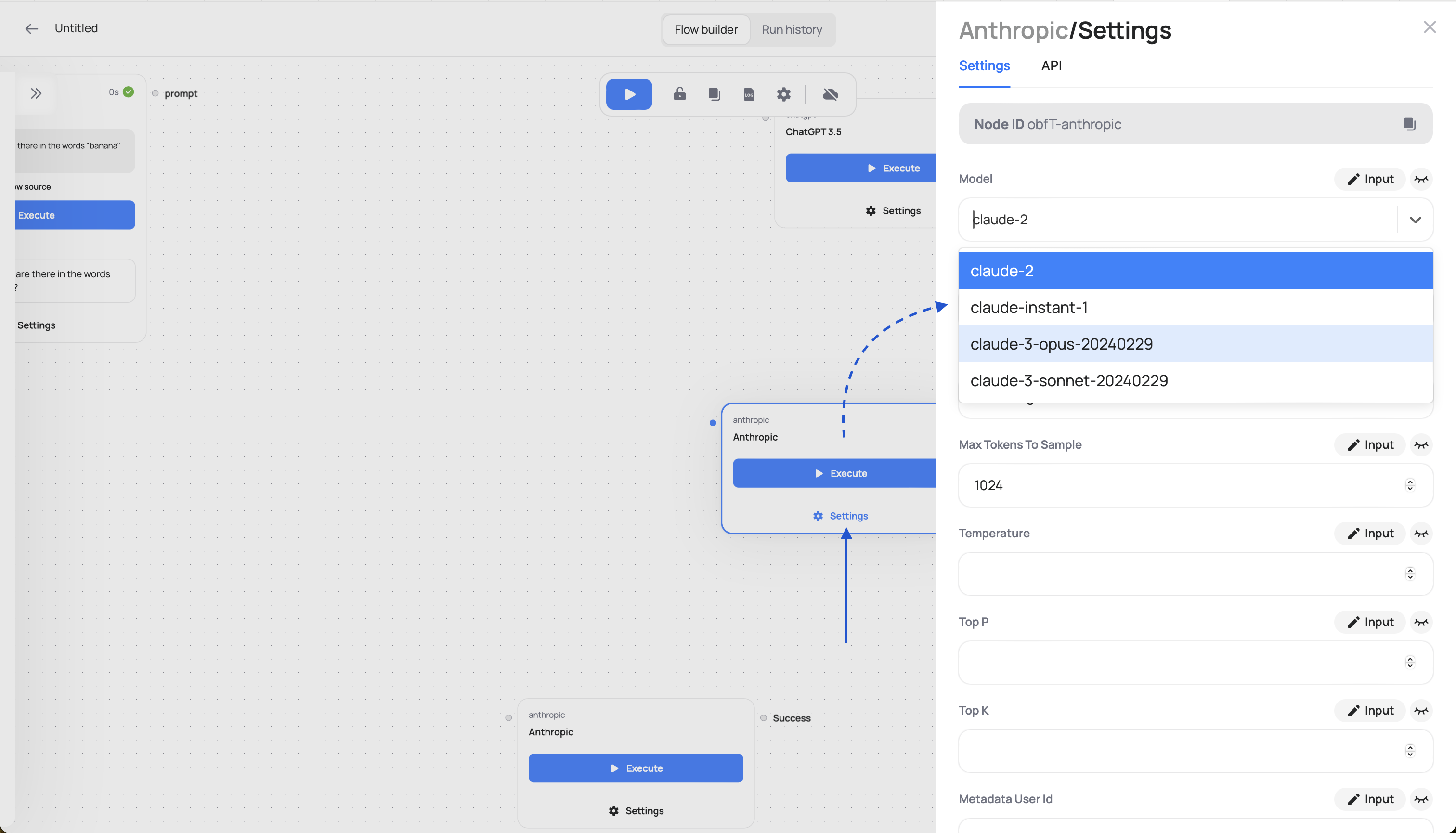Click the Top P input field
Screen dimensions: 1456x833
1195,663
